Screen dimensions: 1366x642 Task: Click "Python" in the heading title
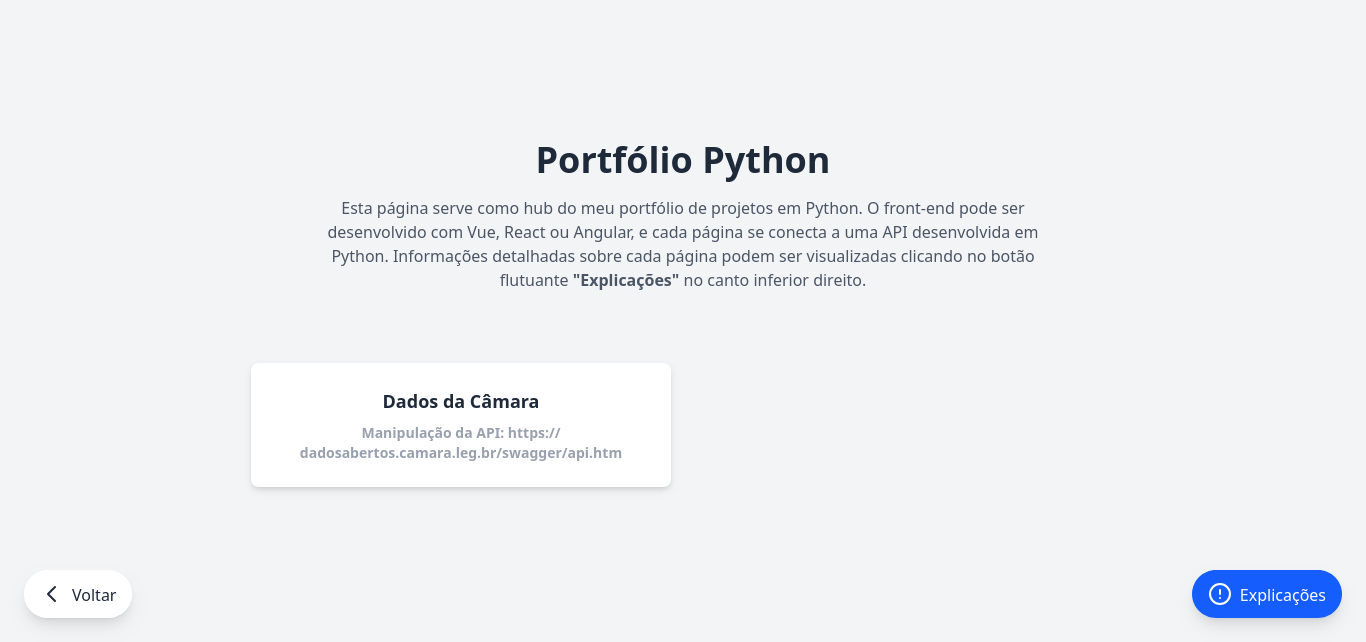pos(765,160)
